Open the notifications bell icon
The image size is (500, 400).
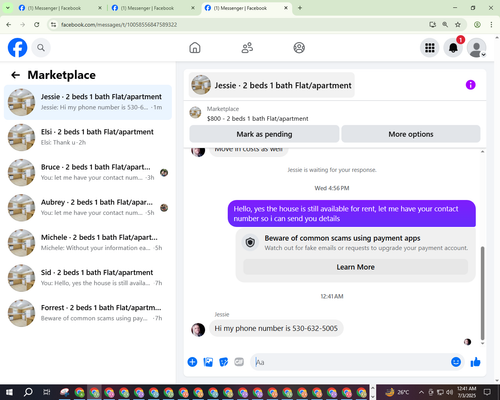(453, 48)
